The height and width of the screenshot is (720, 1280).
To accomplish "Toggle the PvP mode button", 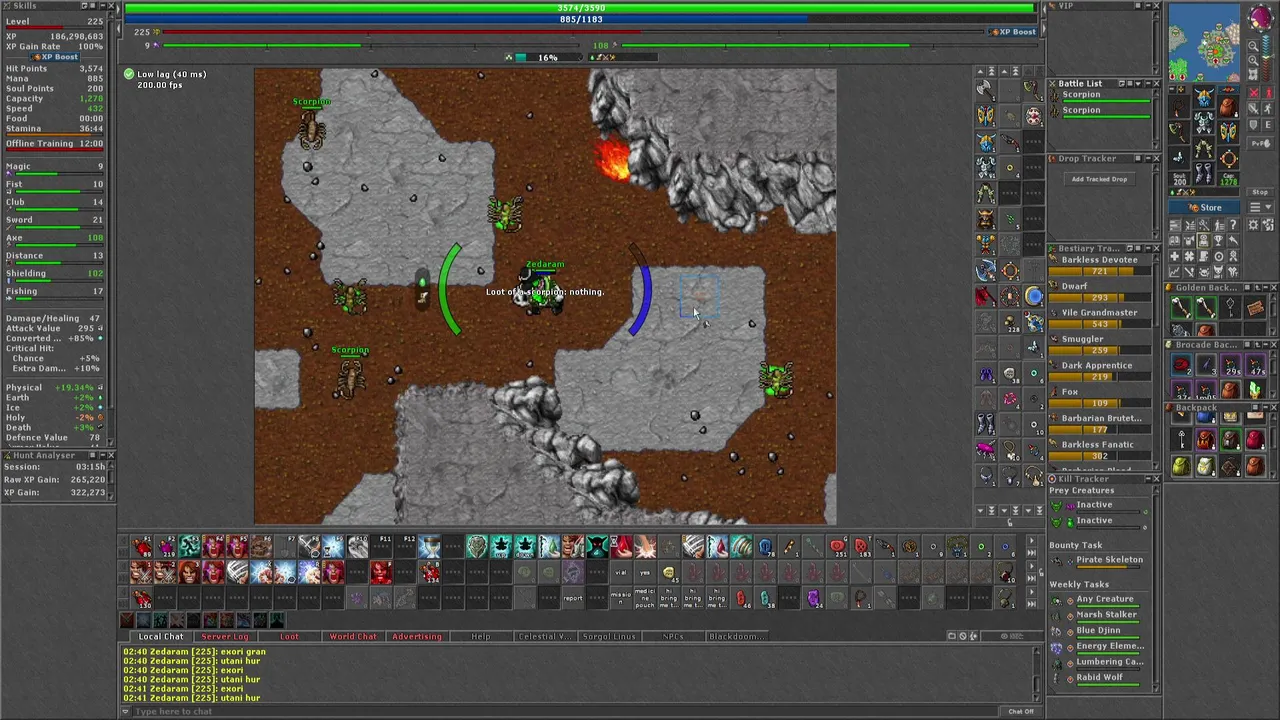I will pyautogui.click(x=1260, y=143).
